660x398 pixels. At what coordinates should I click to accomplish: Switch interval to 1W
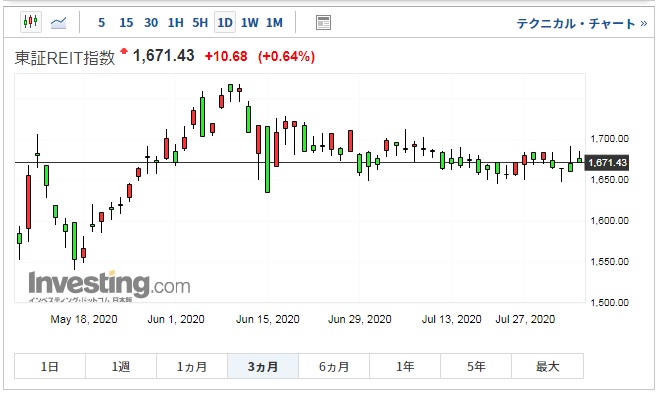(x=250, y=23)
